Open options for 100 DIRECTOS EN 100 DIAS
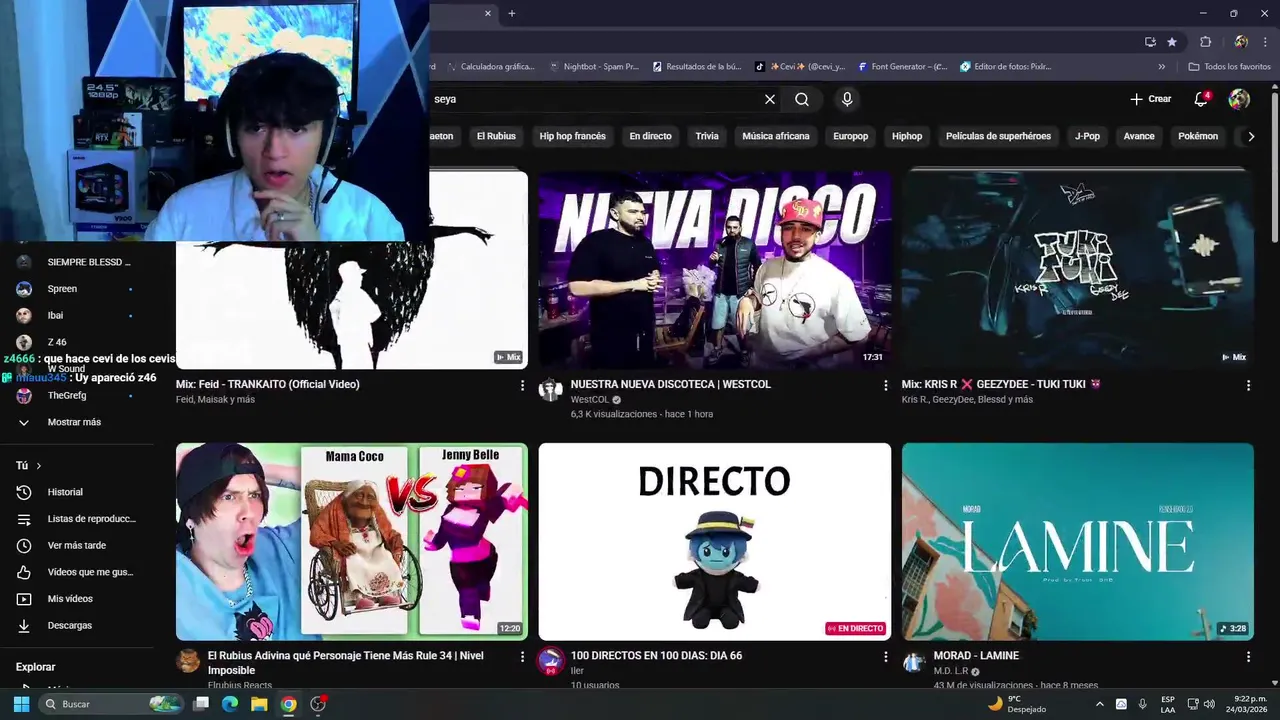 tap(885, 657)
